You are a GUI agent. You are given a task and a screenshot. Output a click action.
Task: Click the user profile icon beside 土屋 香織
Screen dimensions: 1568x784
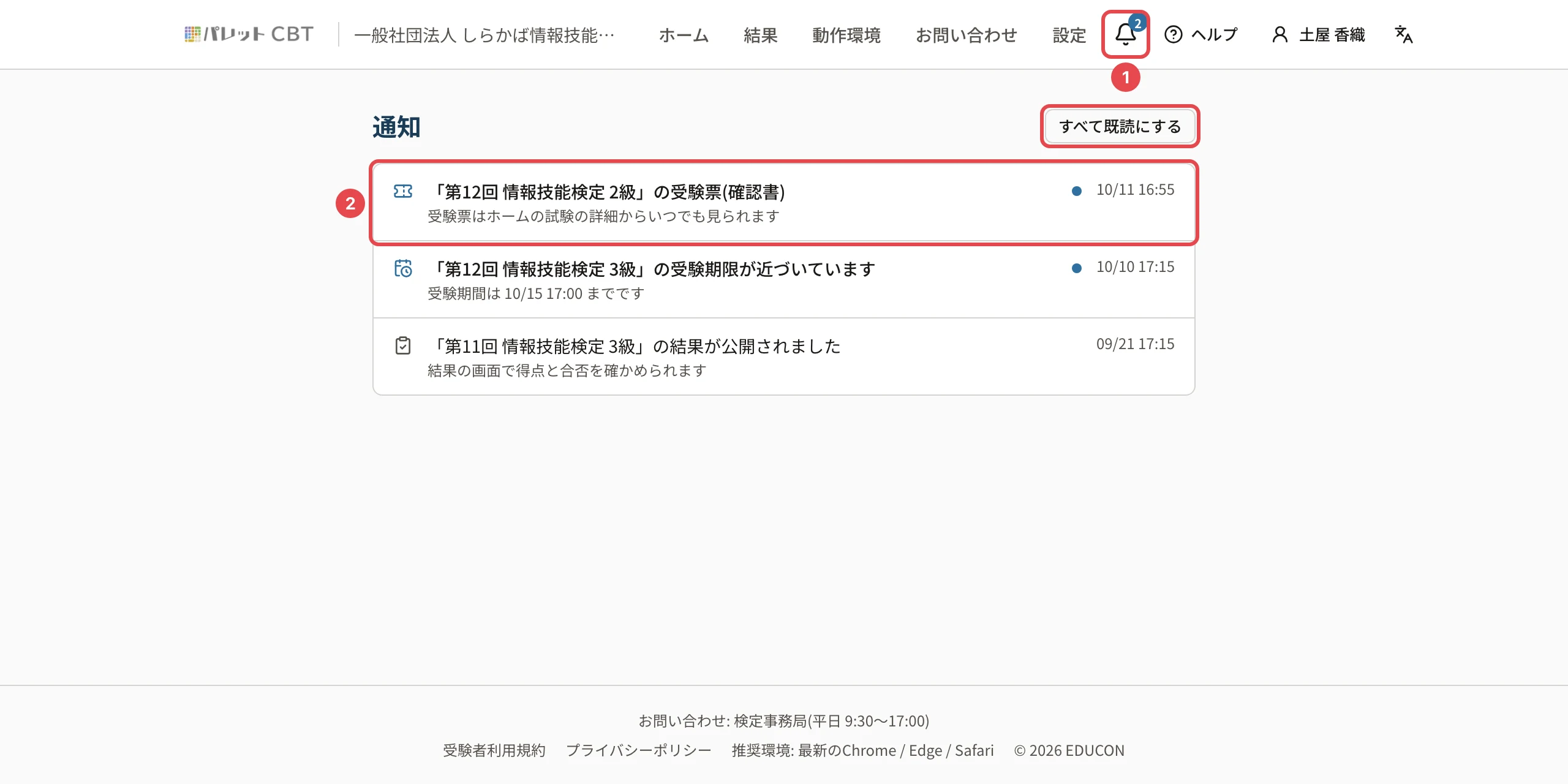click(x=1280, y=34)
